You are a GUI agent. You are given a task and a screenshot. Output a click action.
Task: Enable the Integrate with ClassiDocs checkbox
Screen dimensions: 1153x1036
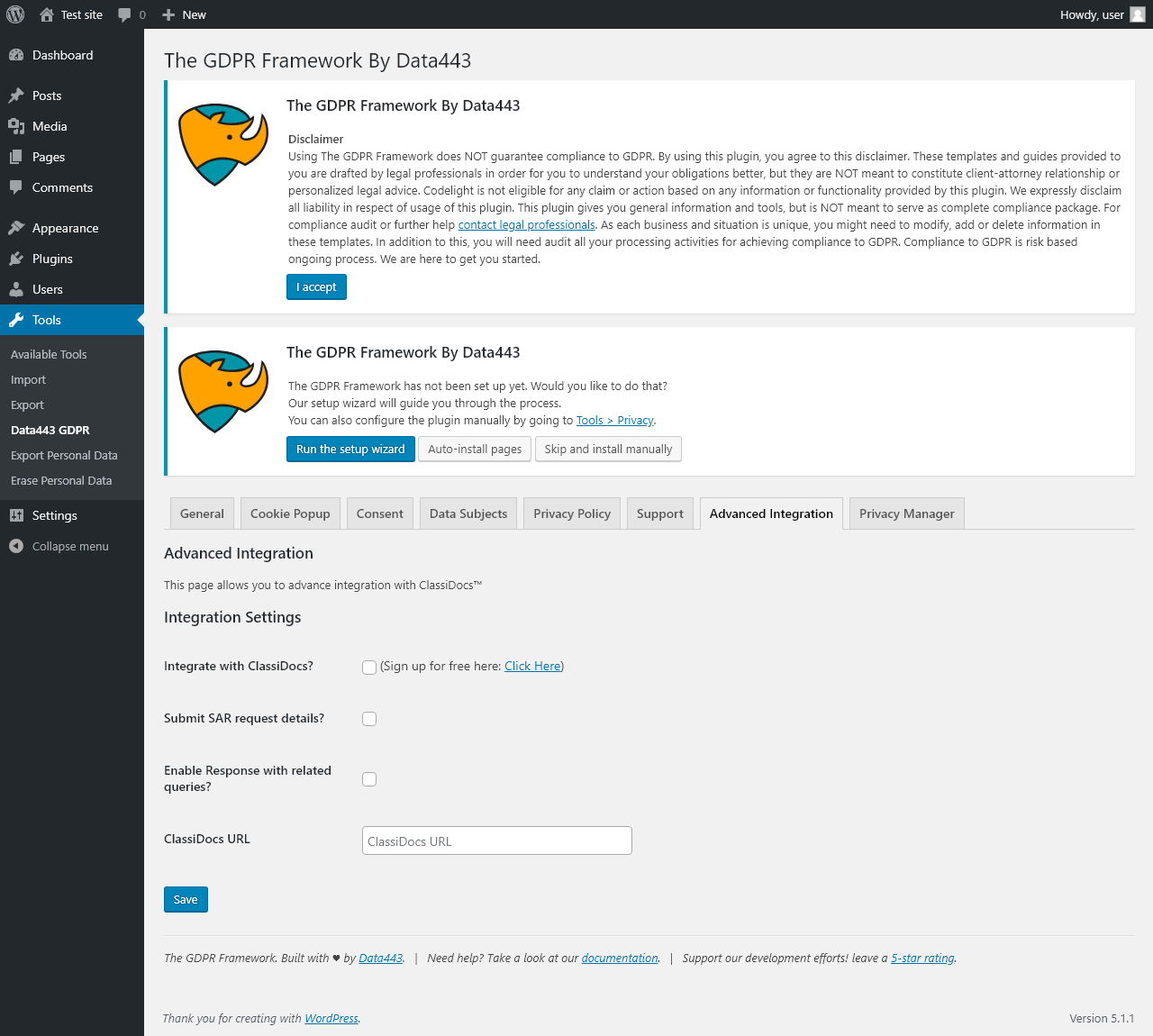click(x=369, y=668)
